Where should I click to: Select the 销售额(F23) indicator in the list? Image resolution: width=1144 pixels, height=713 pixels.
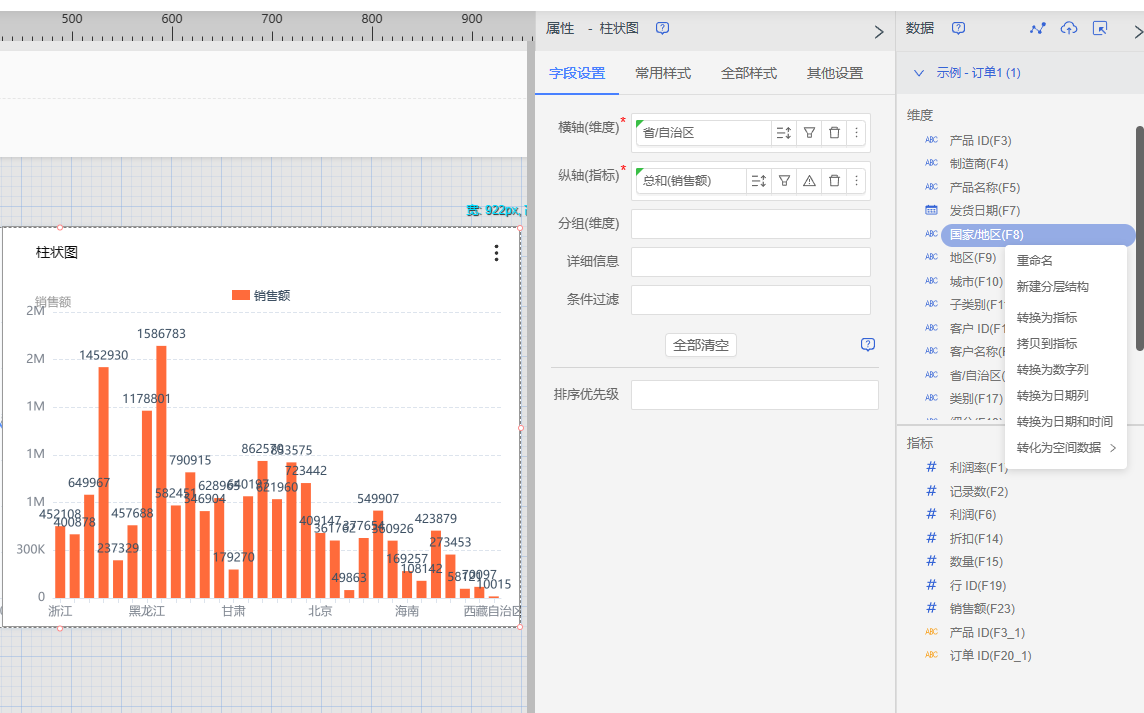982,608
